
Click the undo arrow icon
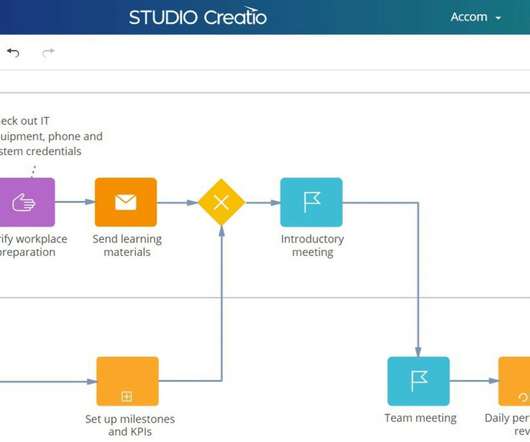tap(13, 53)
